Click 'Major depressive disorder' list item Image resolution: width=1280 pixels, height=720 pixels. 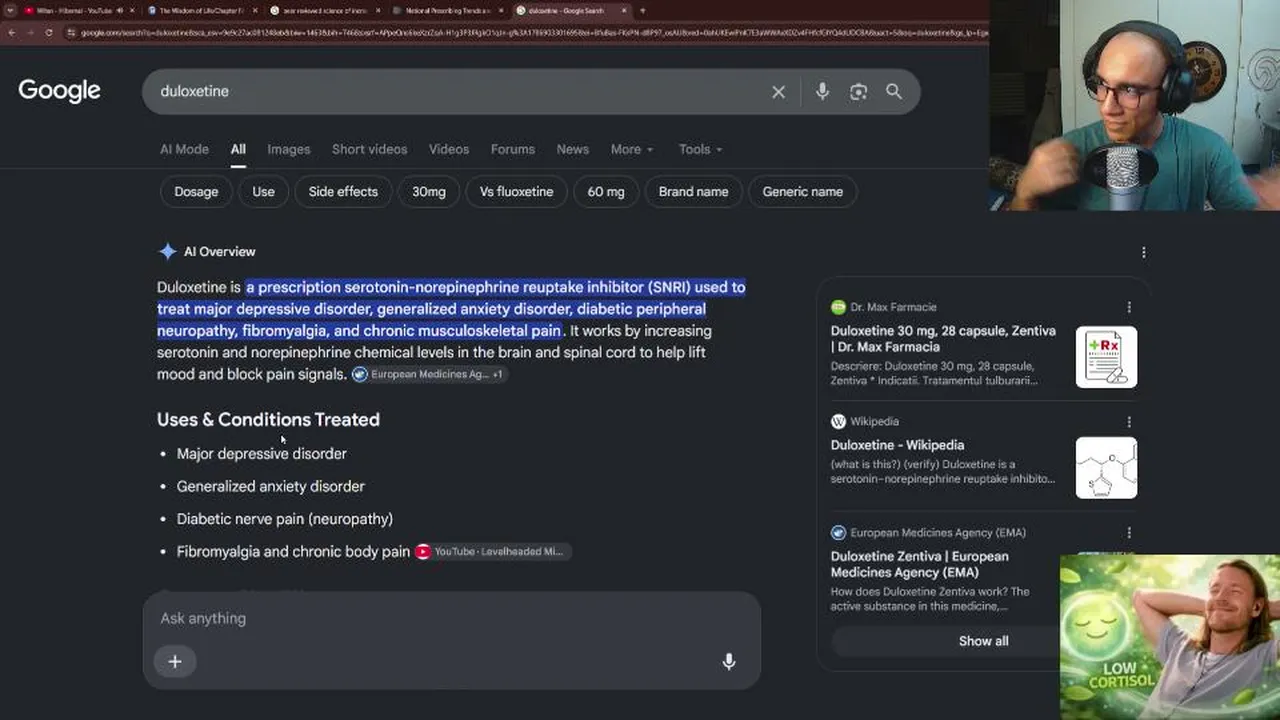(x=262, y=454)
